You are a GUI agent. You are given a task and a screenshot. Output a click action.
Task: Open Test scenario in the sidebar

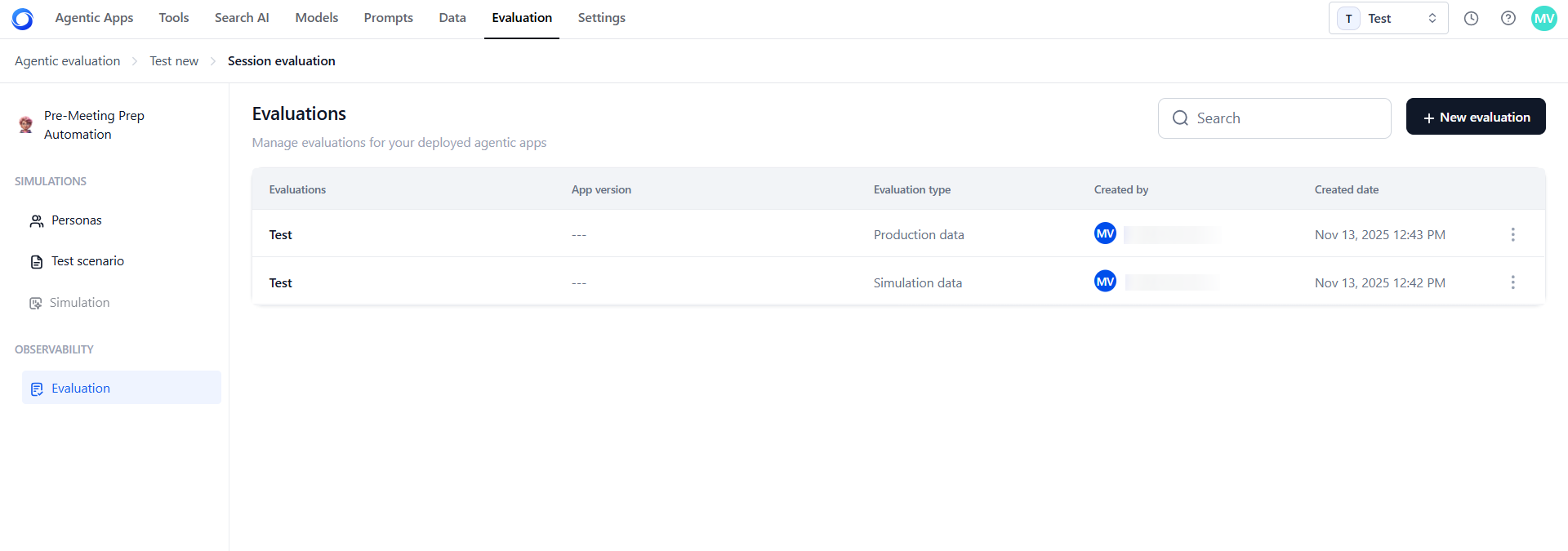(x=87, y=261)
